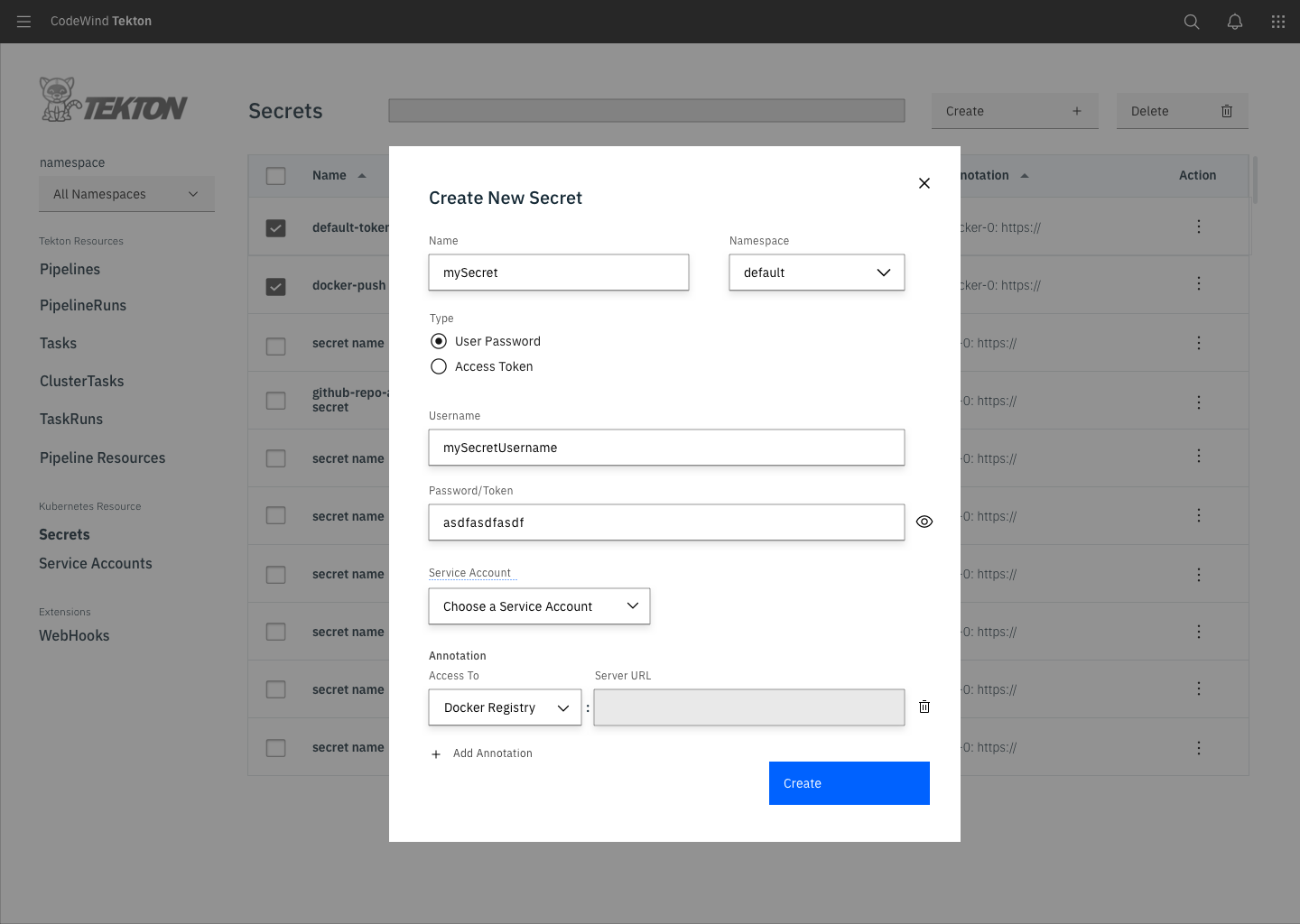Open the application switcher grid icon
Viewport: 1300px width, 924px height.
tap(1277, 21)
